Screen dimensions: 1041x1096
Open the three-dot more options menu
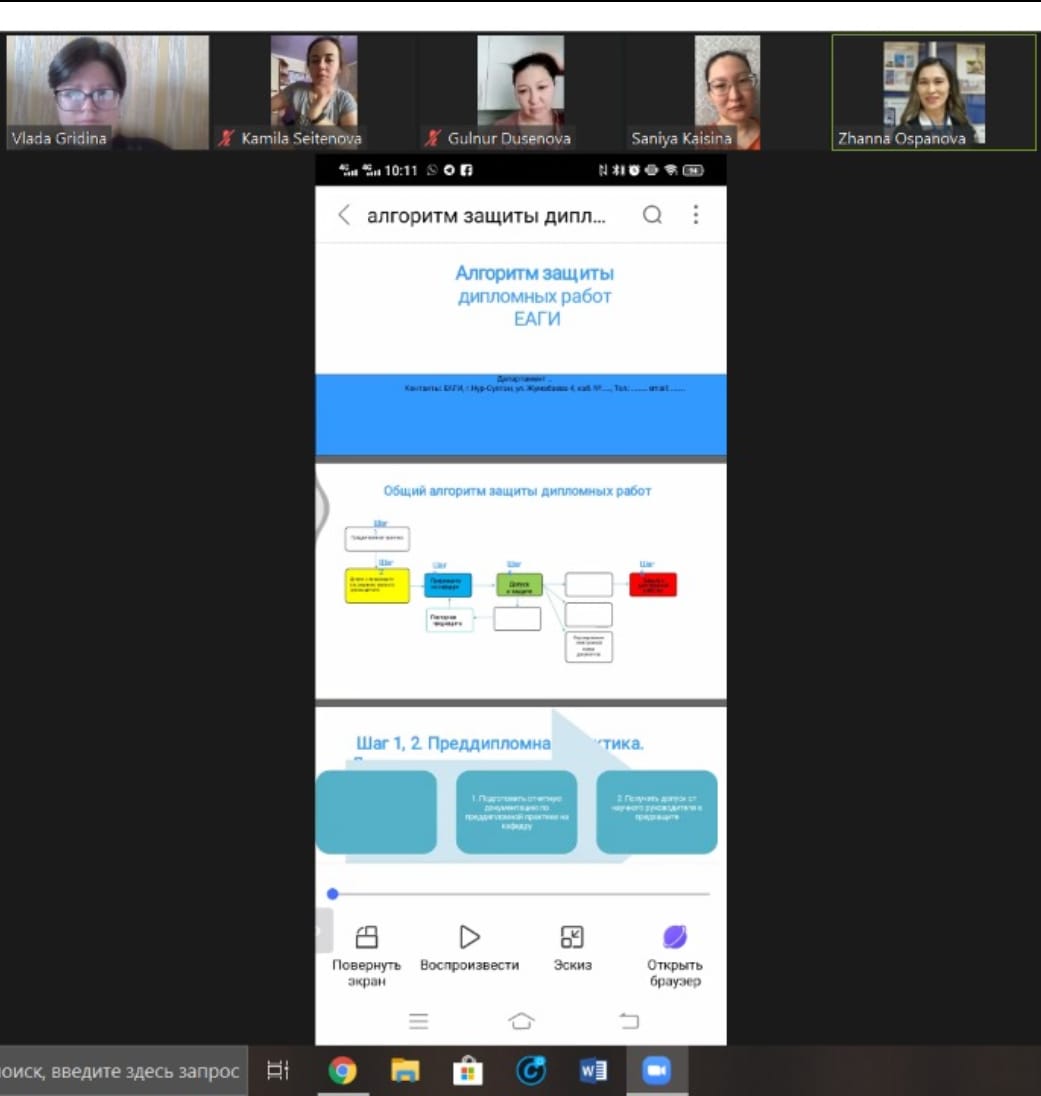pos(696,215)
